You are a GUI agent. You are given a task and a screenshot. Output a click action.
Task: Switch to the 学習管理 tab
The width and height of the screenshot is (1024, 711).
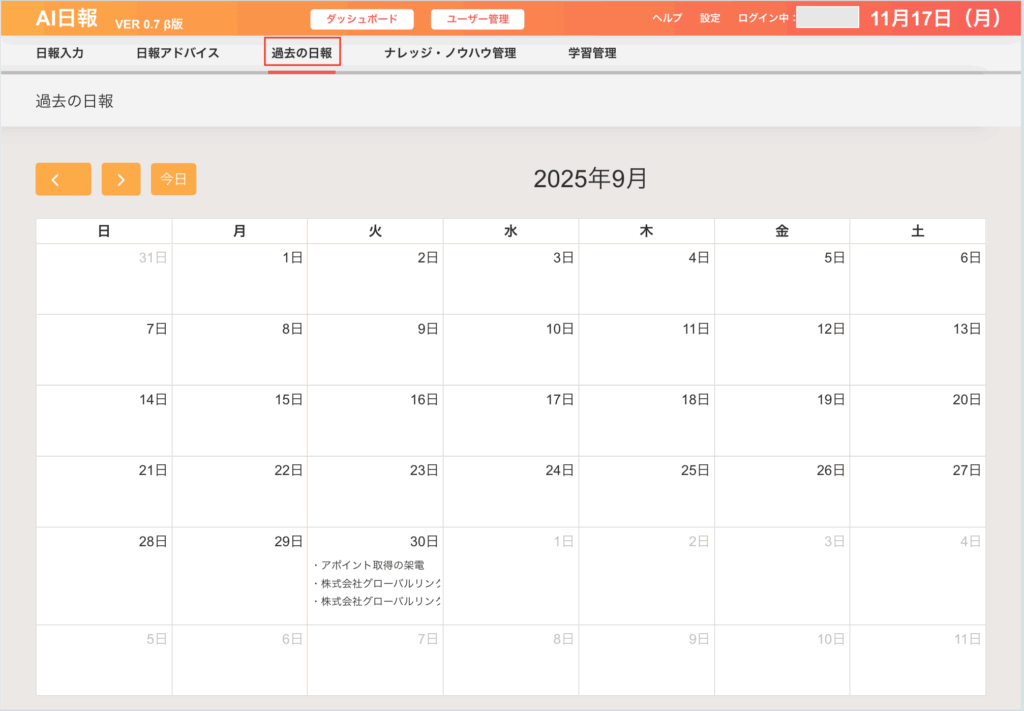point(592,53)
